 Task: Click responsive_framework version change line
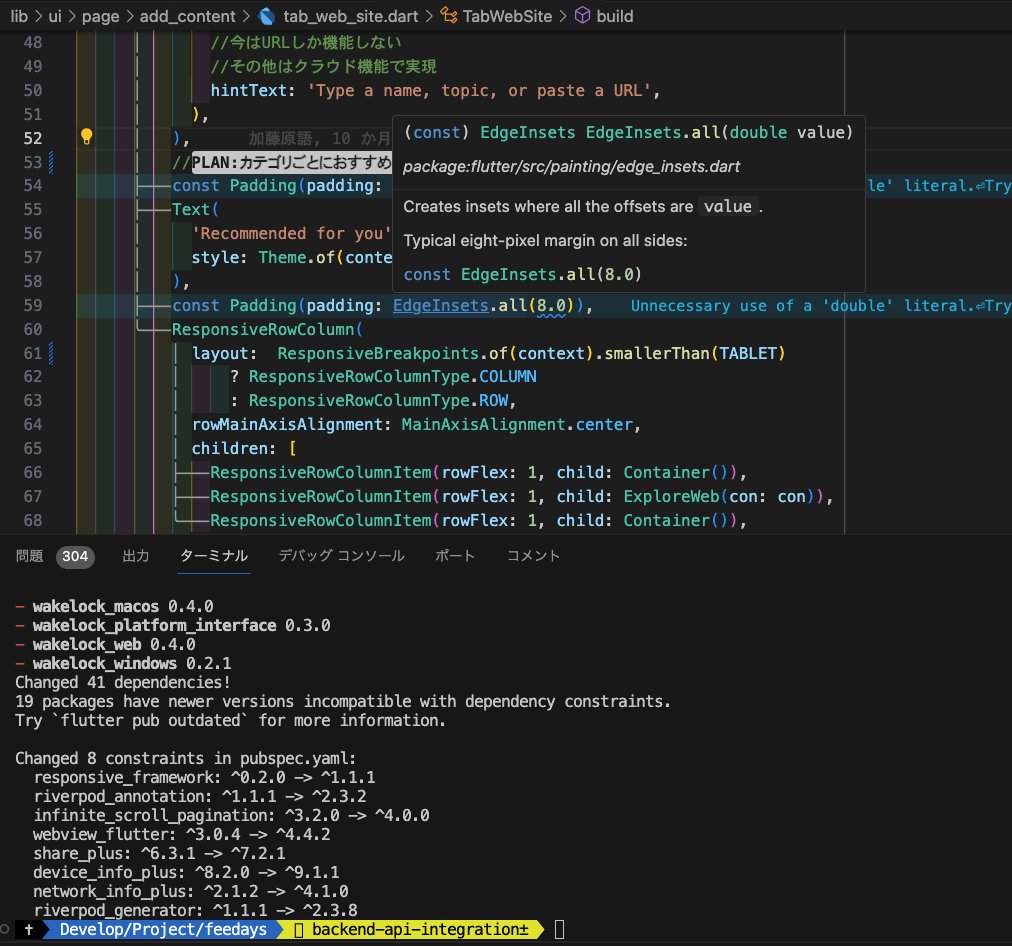pyautogui.click(x=205, y=778)
